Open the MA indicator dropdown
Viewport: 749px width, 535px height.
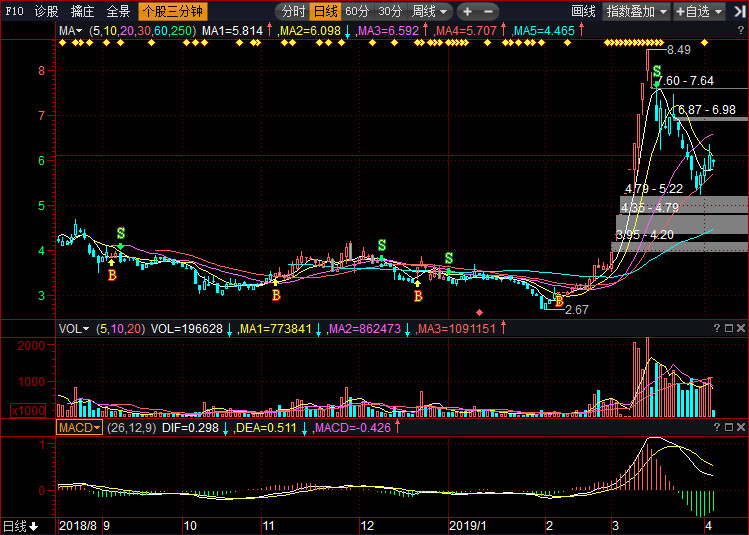click(x=73, y=31)
